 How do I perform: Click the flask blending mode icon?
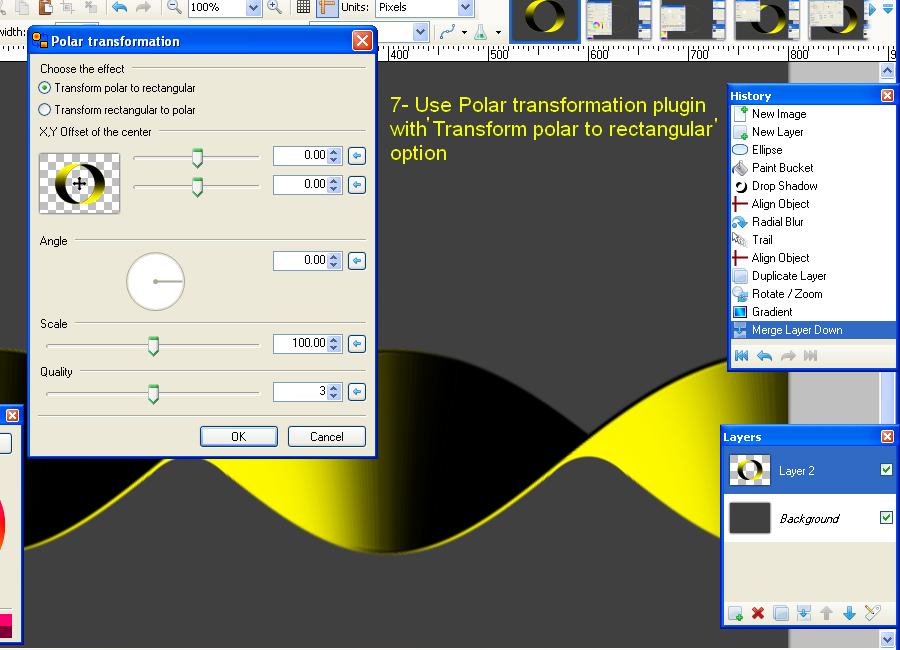pyautogui.click(x=481, y=33)
